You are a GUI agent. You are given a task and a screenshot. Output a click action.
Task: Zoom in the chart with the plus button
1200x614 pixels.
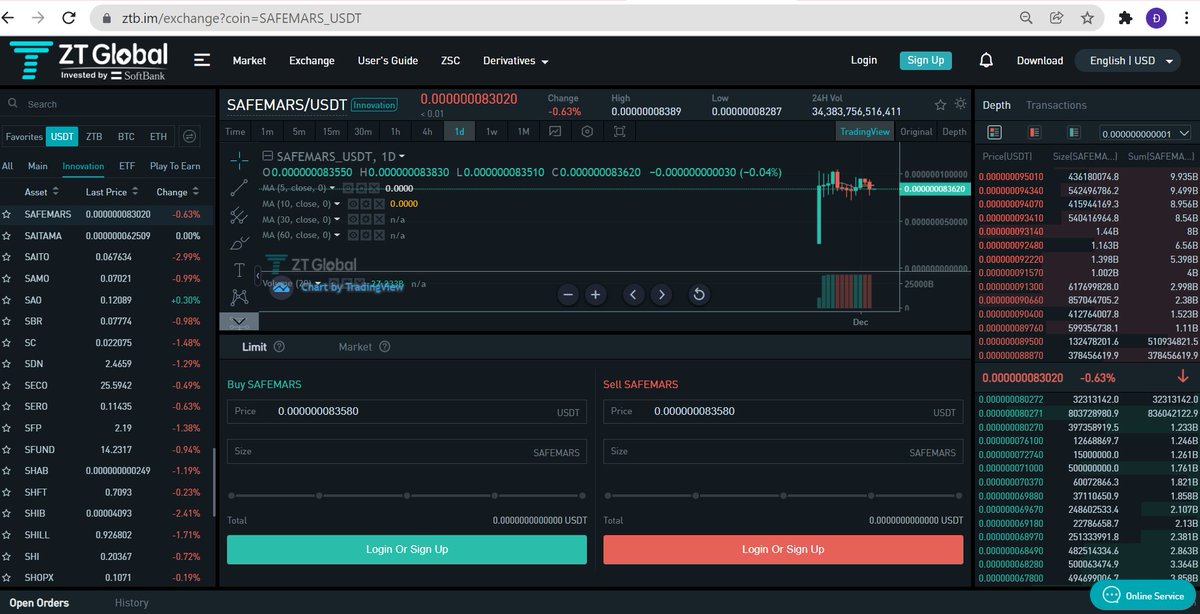click(595, 294)
